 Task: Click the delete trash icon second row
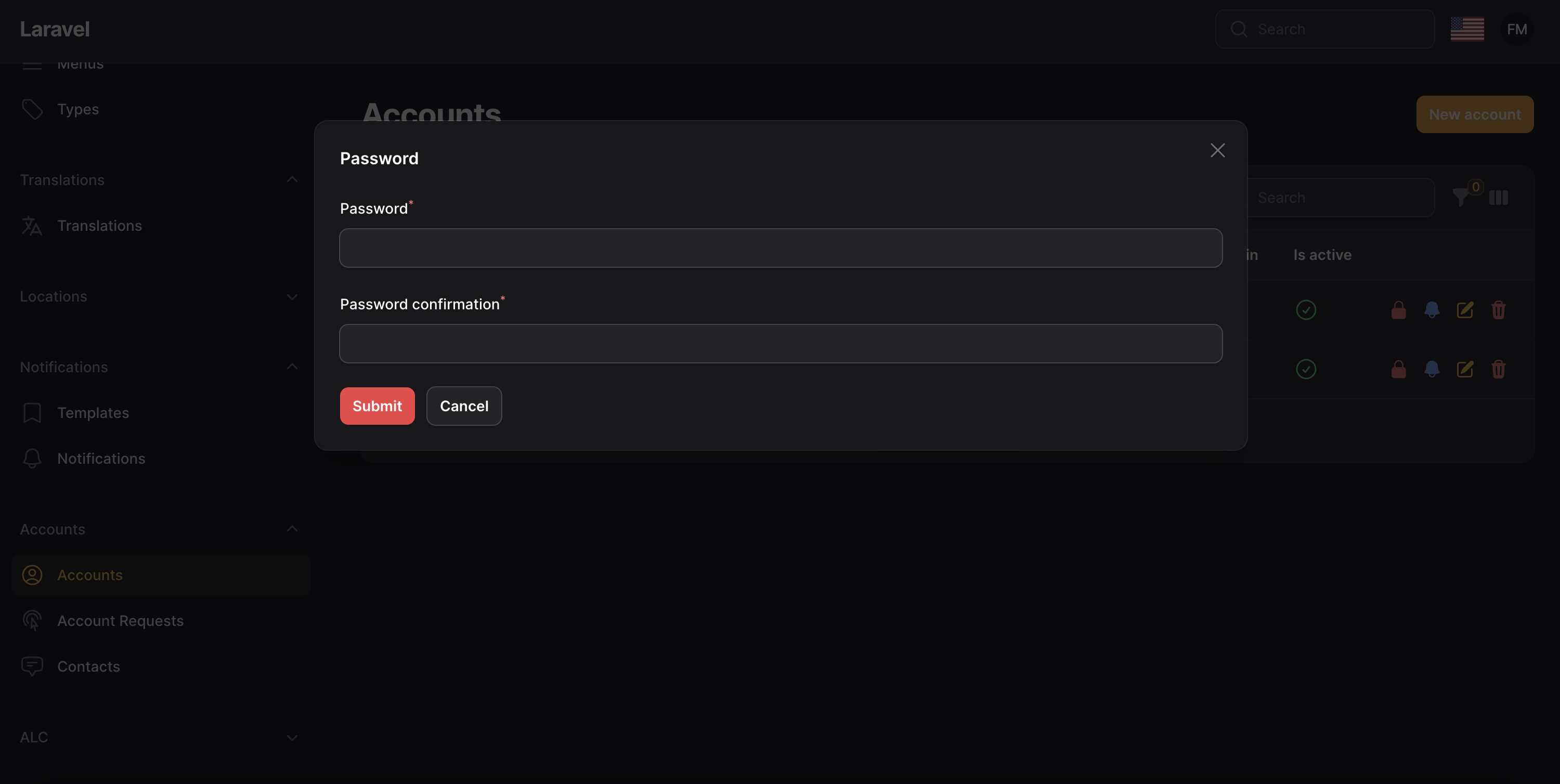(x=1498, y=369)
